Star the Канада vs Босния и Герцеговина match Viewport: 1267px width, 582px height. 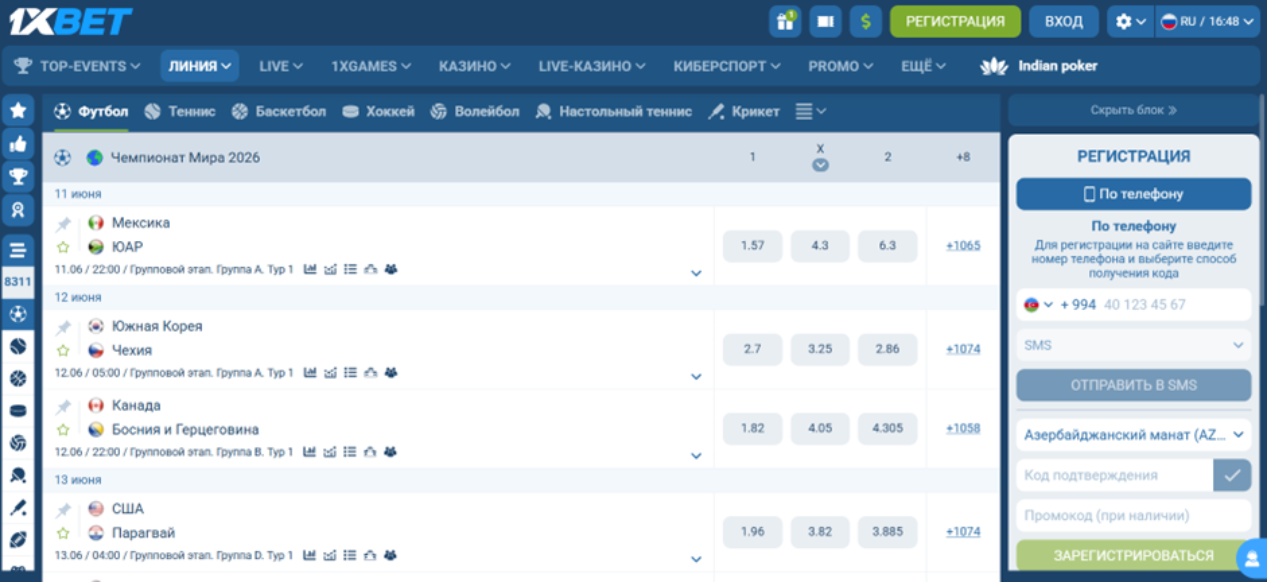63,429
